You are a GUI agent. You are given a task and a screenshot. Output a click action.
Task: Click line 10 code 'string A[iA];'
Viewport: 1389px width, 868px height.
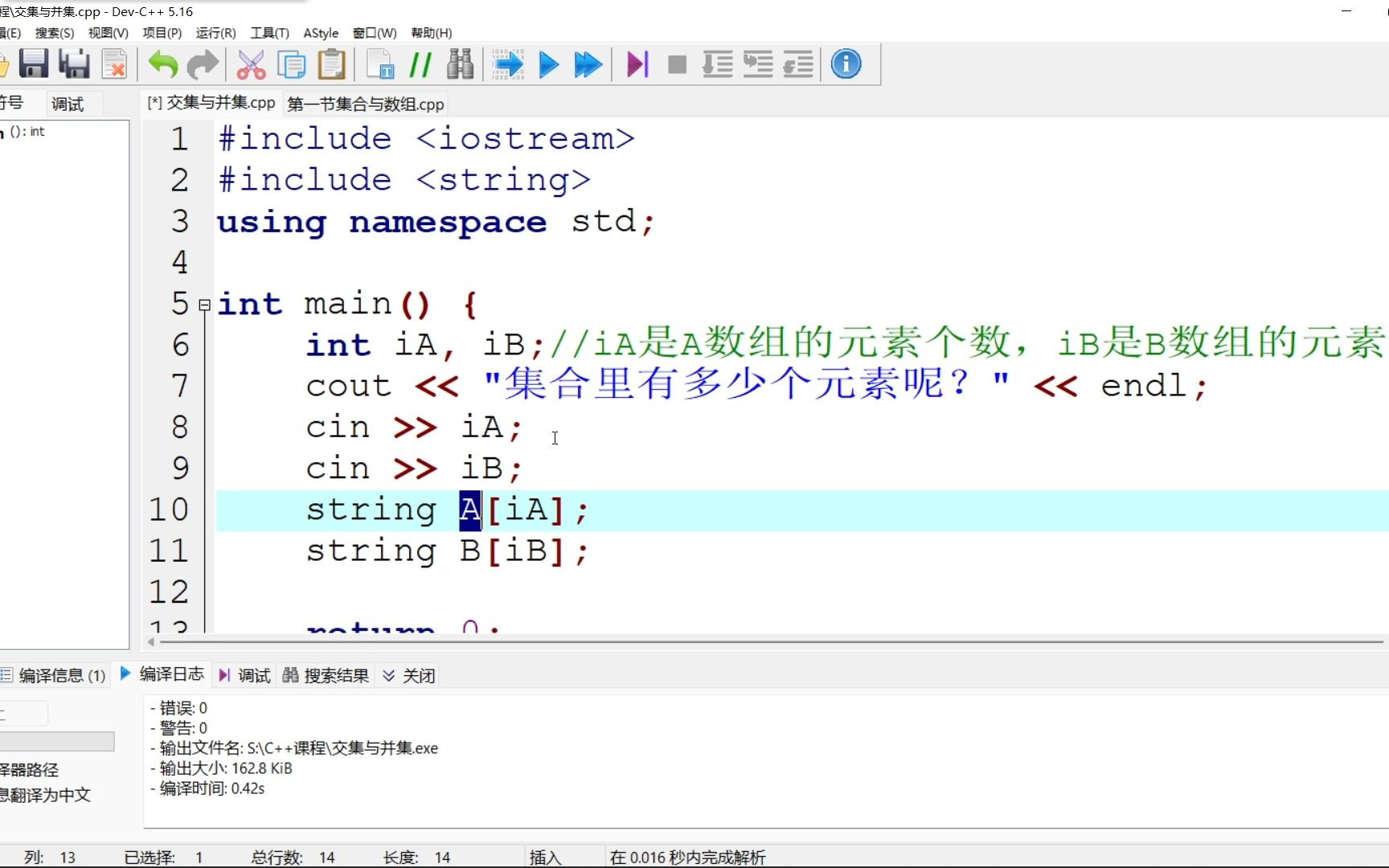point(447,510)
